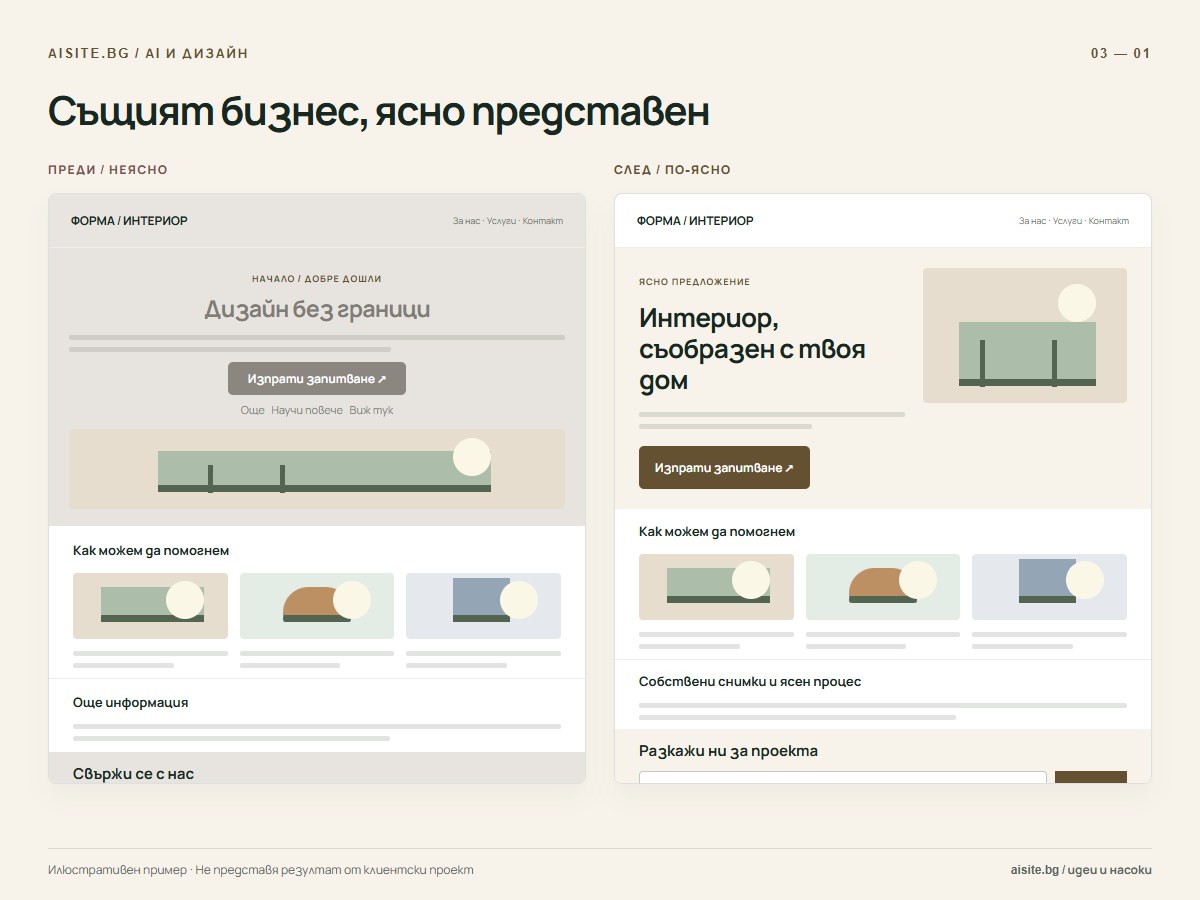The width and height of the screenshot is (1200, 900).
Task: Click the 'Разкажи ни за проекта' heading
Action: pyautogui.click(x=728, y=751)
